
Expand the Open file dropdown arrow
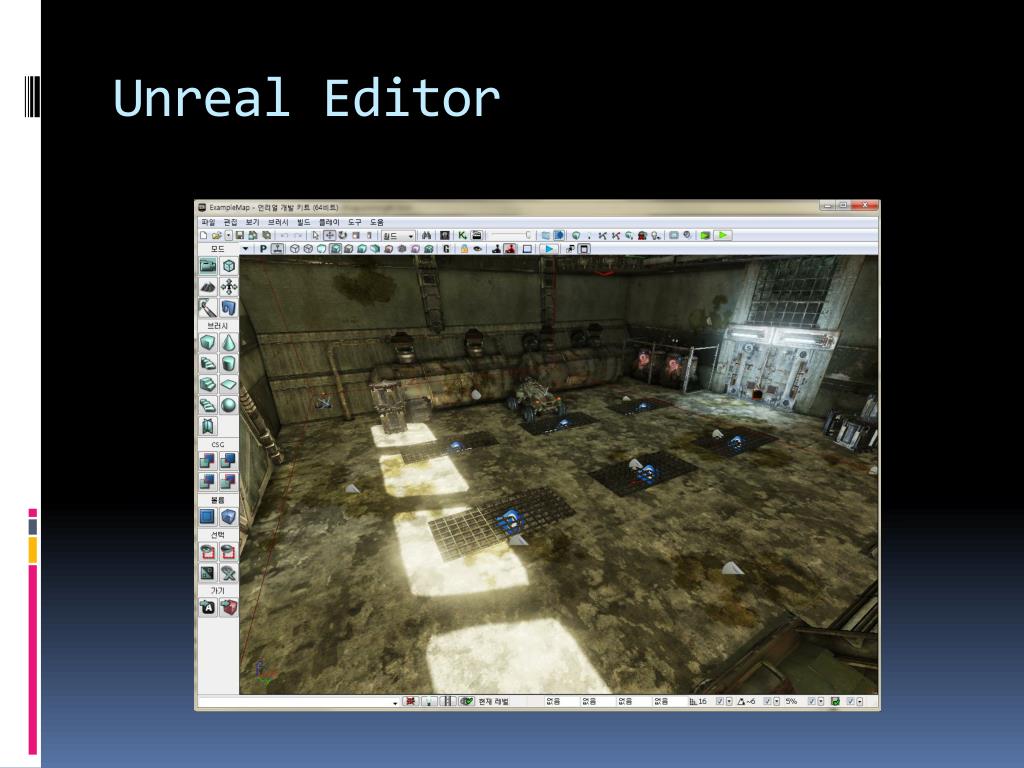click(229, 235)
